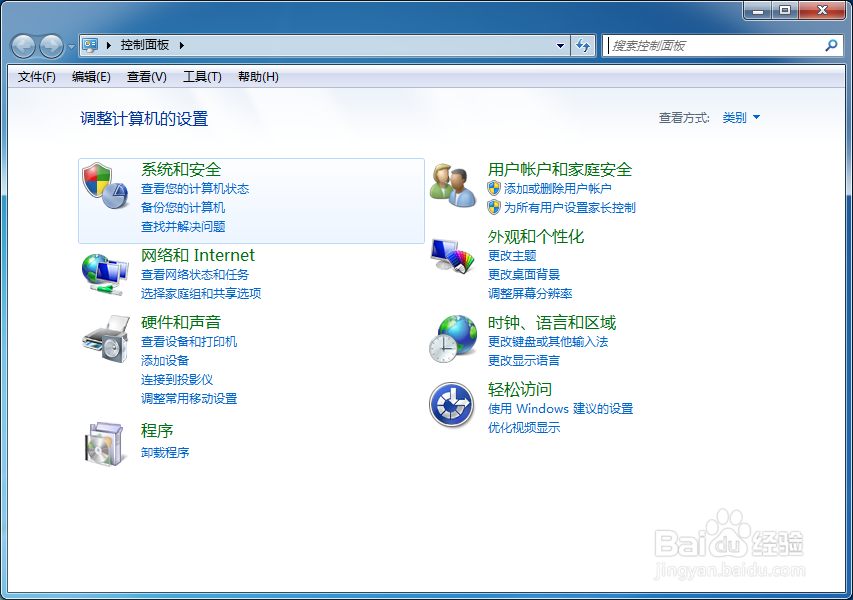Click the control panel icon in address bar
The image size is (853, 600).
click(90, 45)
